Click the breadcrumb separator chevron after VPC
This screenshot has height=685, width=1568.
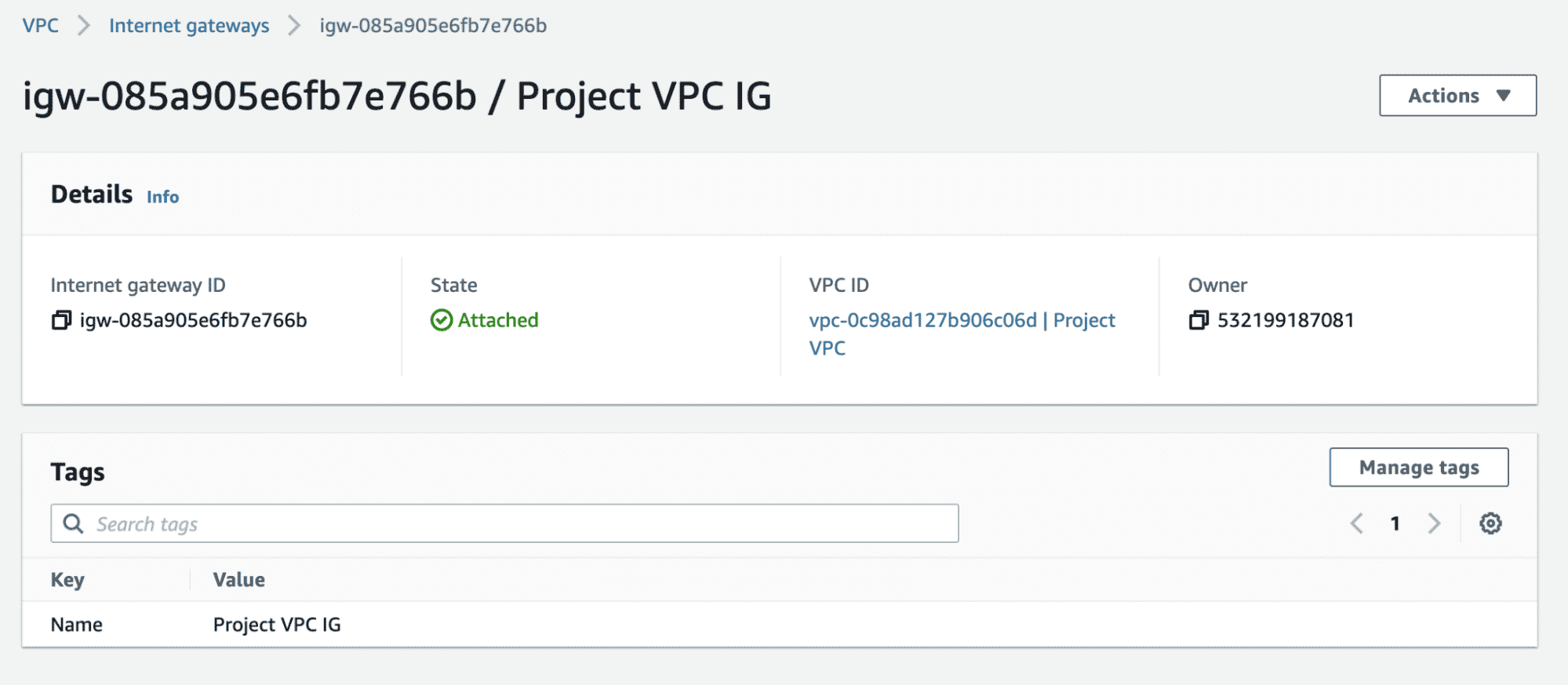[x=83, y=25]
